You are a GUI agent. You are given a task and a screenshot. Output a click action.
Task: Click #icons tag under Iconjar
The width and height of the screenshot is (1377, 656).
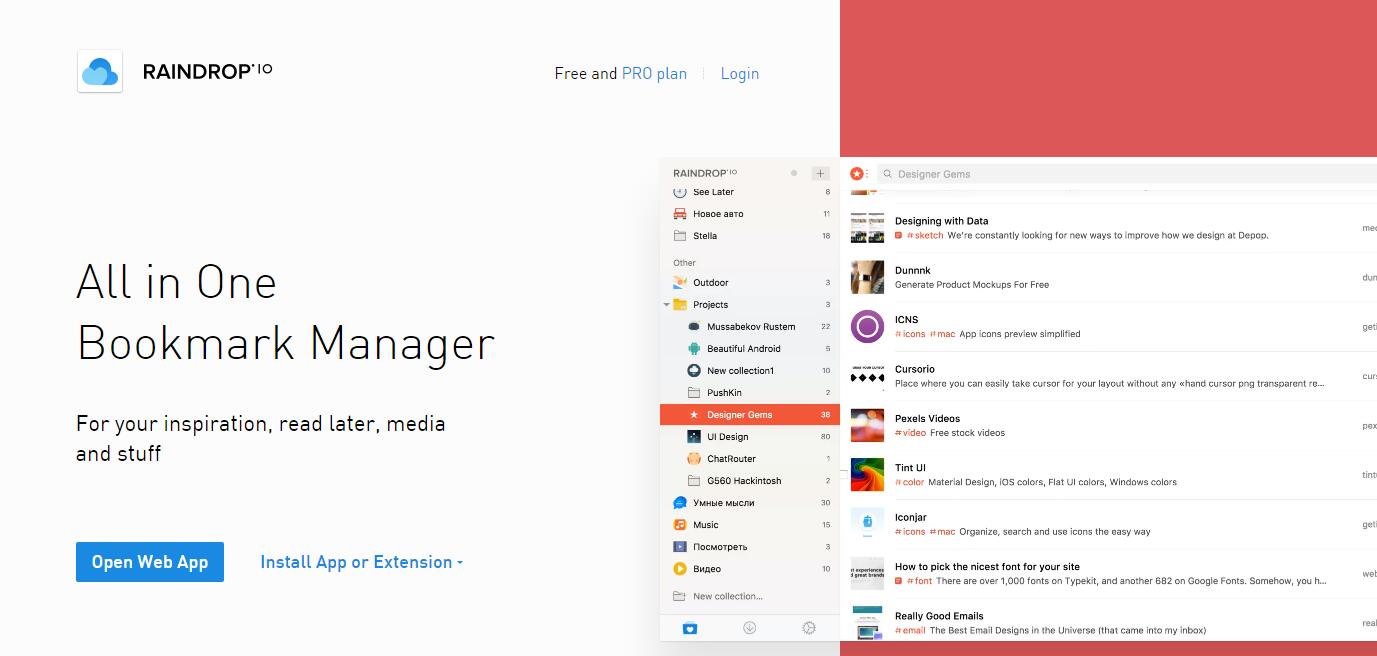(910, 532)
